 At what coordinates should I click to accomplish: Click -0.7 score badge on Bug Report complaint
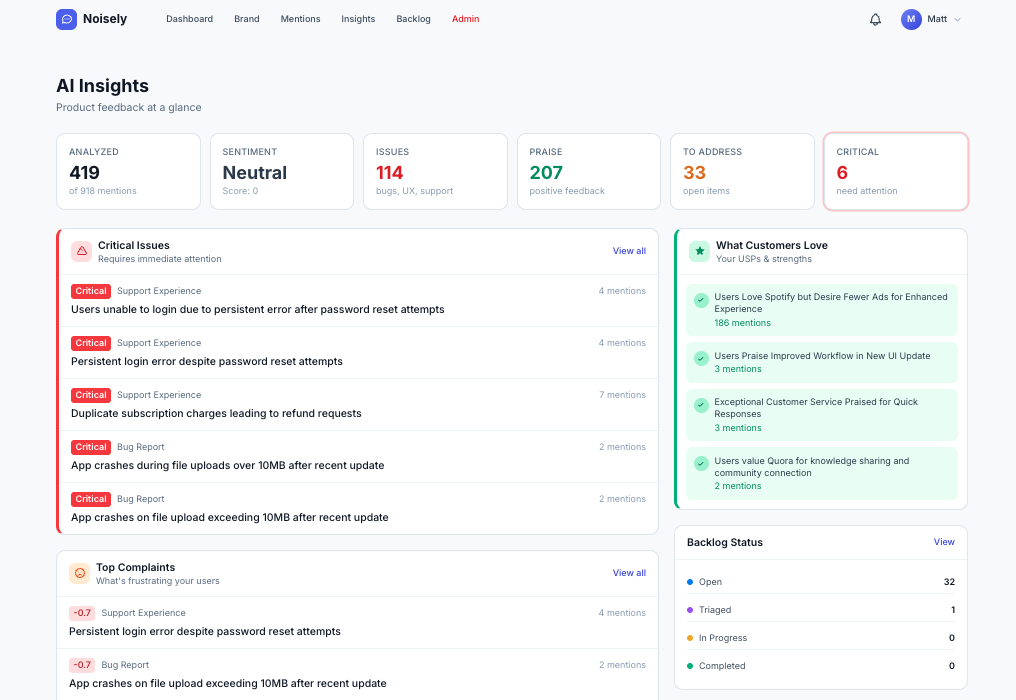click(82, 665)
